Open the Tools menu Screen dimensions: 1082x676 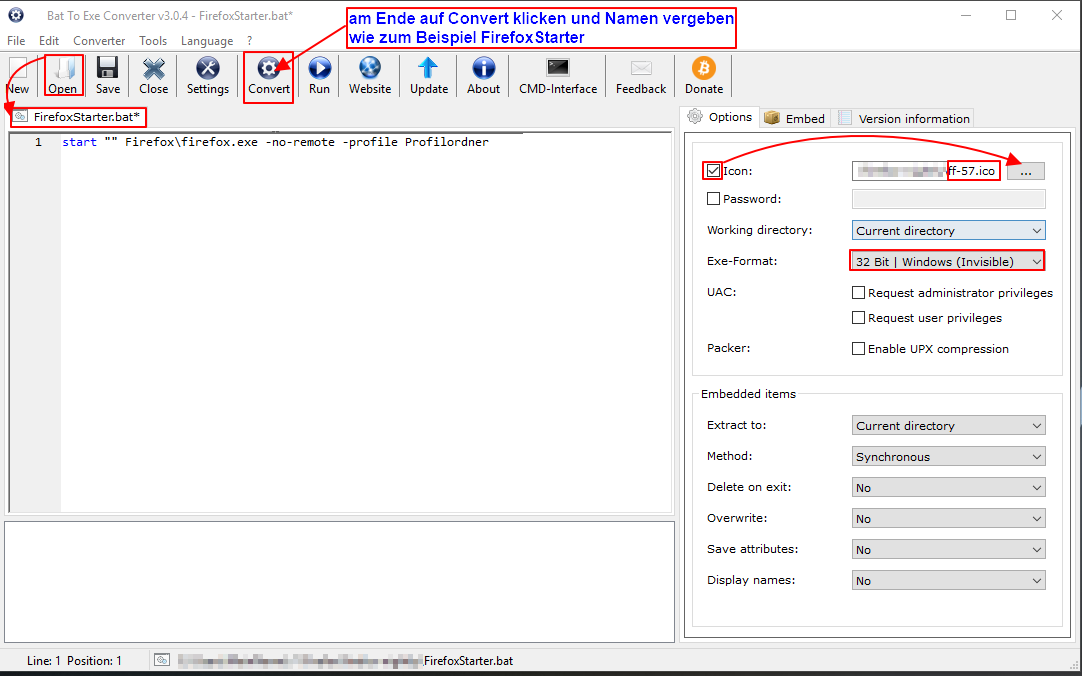153,41
